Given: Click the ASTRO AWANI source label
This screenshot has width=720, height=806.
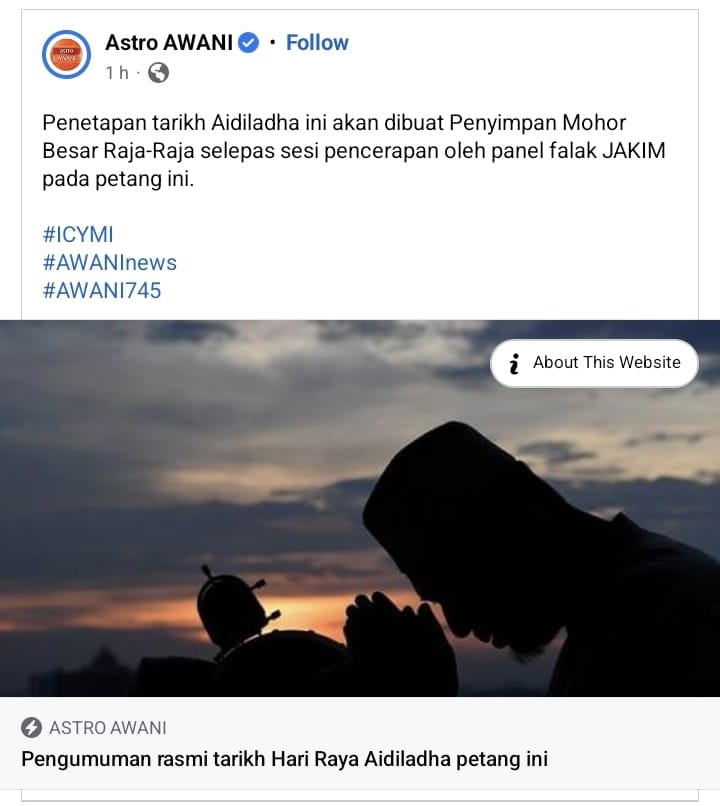Looking at the screenshot, I should 108,727.
